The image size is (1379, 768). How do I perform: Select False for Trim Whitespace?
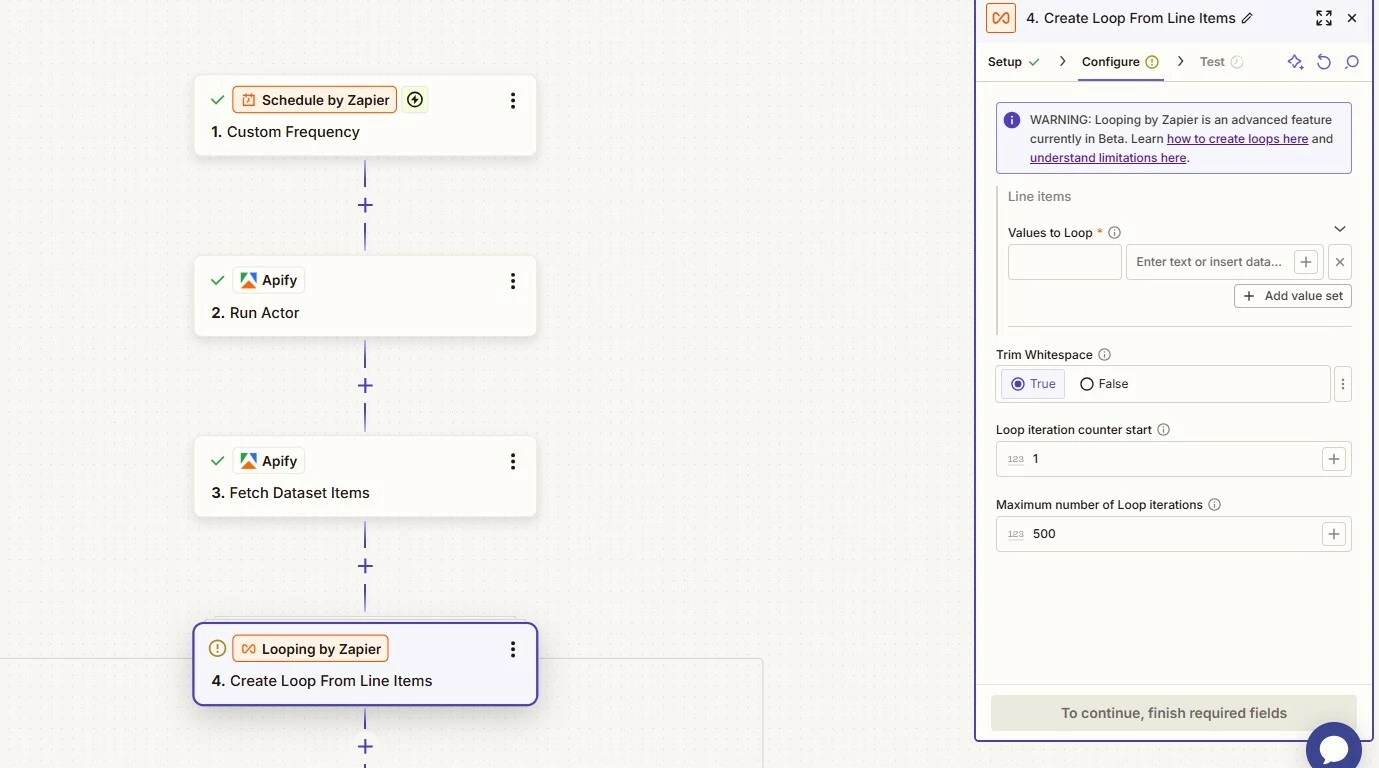tap(1104, 384)
